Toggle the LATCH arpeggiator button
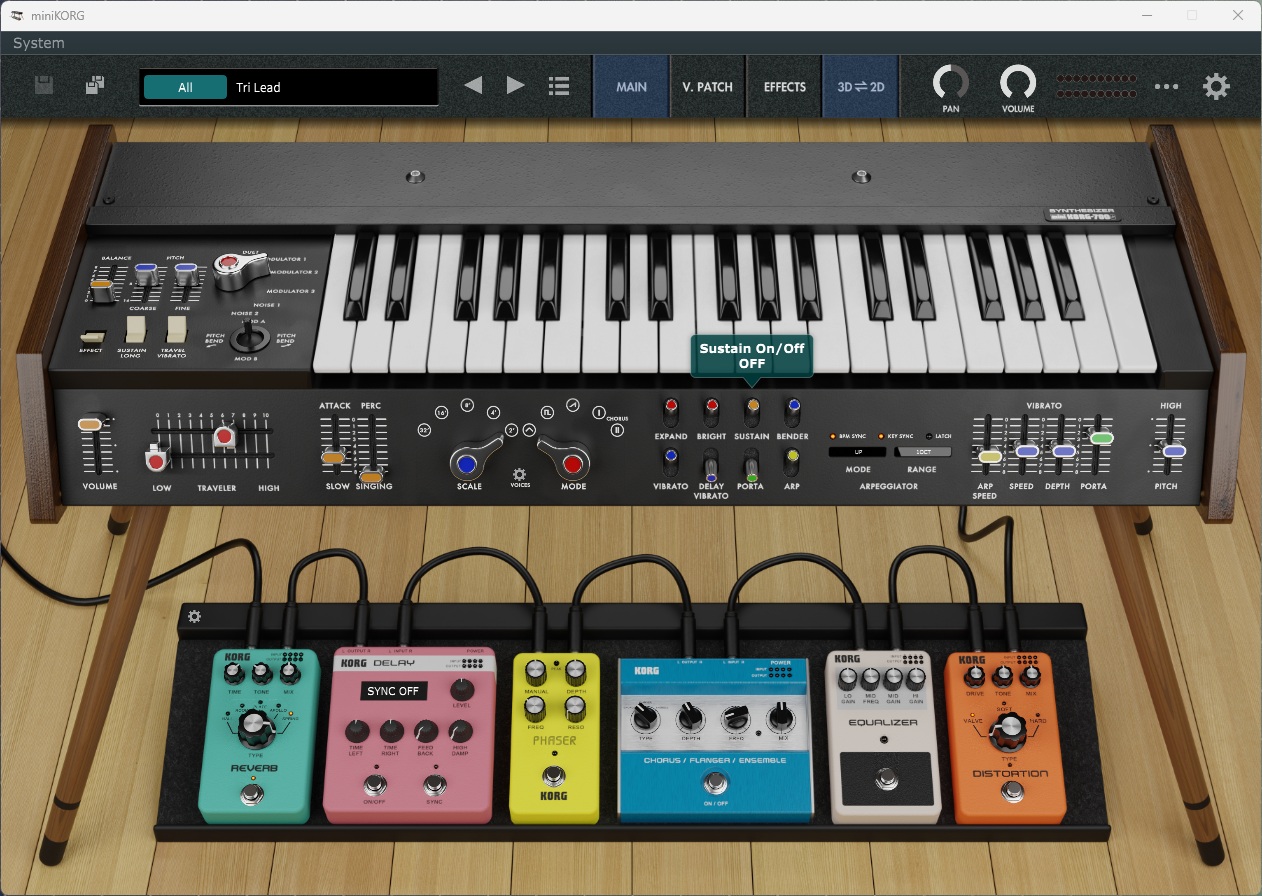 [x=928, y=436]
